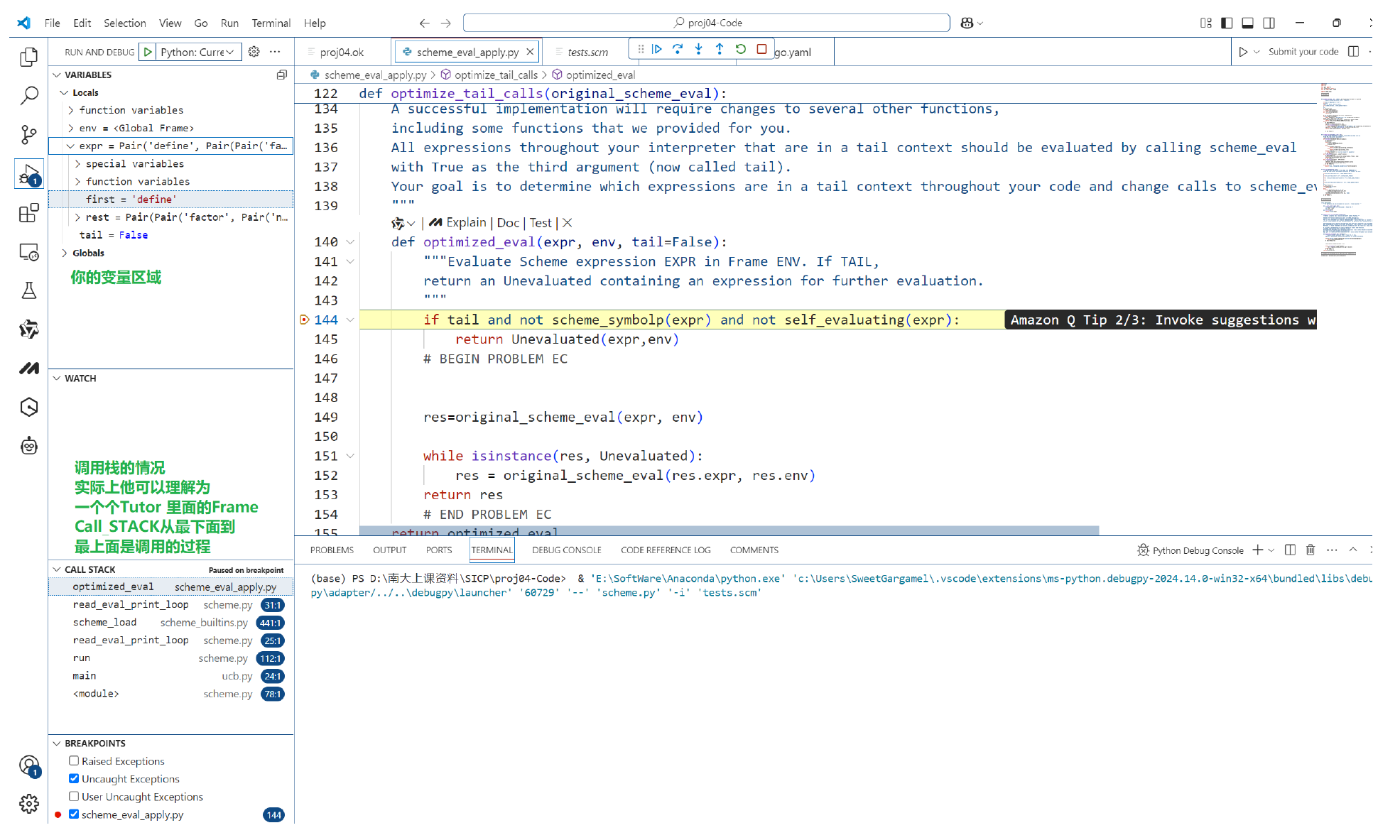1400x840 pixels.
Task: Open the Terminal menu
Action: tap(271, 23)
